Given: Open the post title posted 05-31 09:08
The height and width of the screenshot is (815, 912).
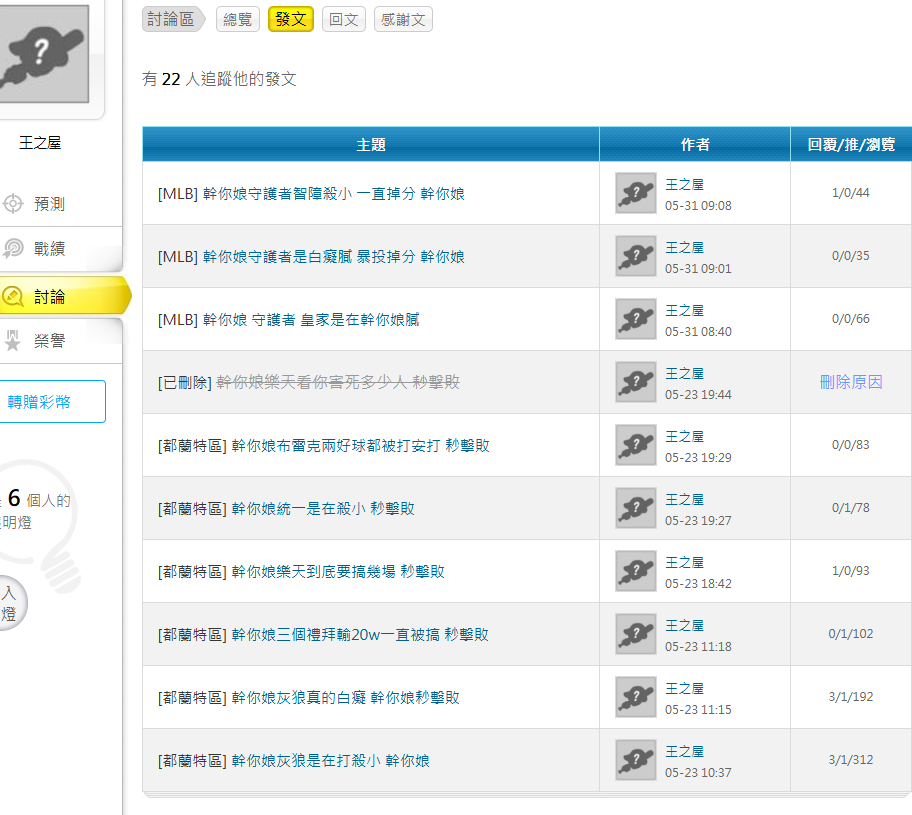Looking at the screenshot, I should (x=333, y=193).
